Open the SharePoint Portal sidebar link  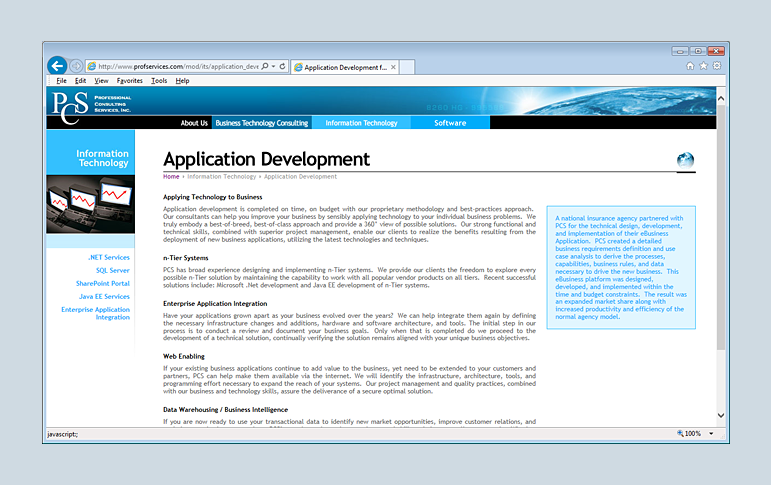[x=102, y=283]
